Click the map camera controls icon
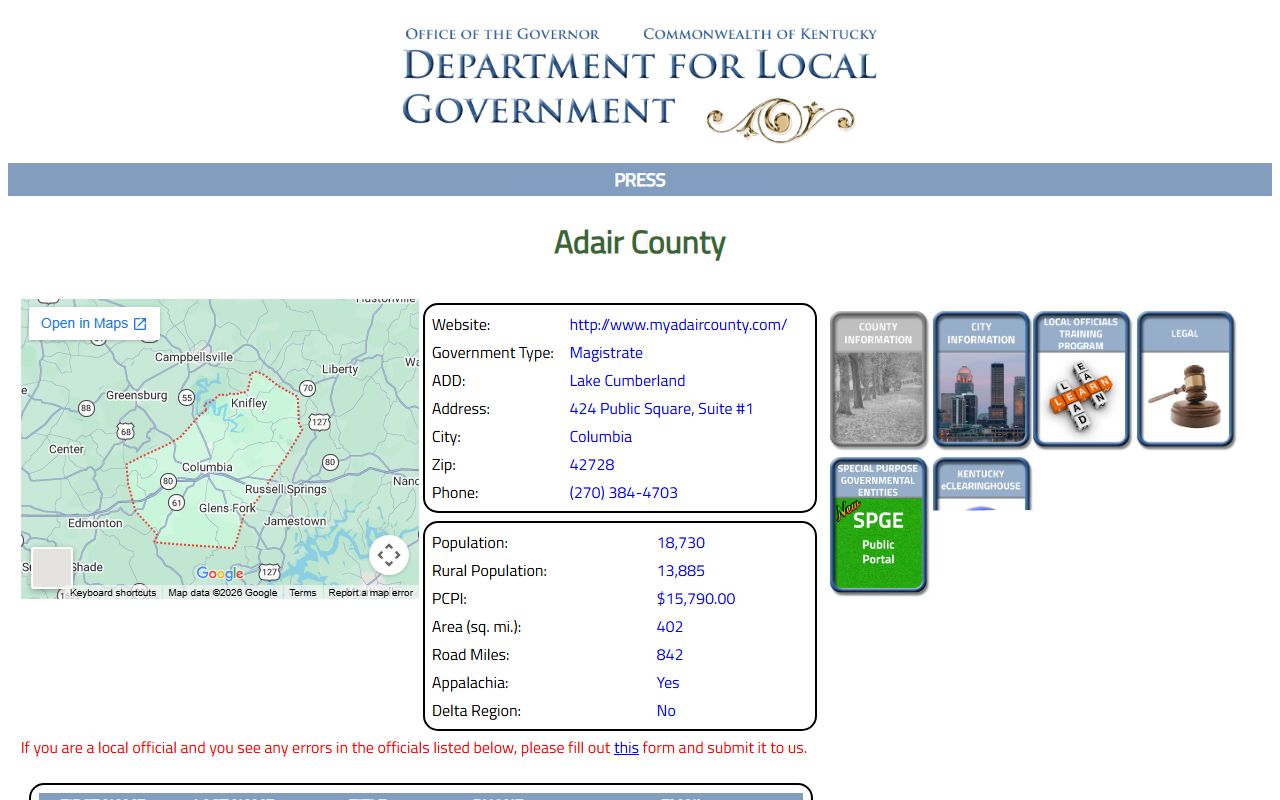This screenshot has height=800, width=1280. tap(389, 555)
